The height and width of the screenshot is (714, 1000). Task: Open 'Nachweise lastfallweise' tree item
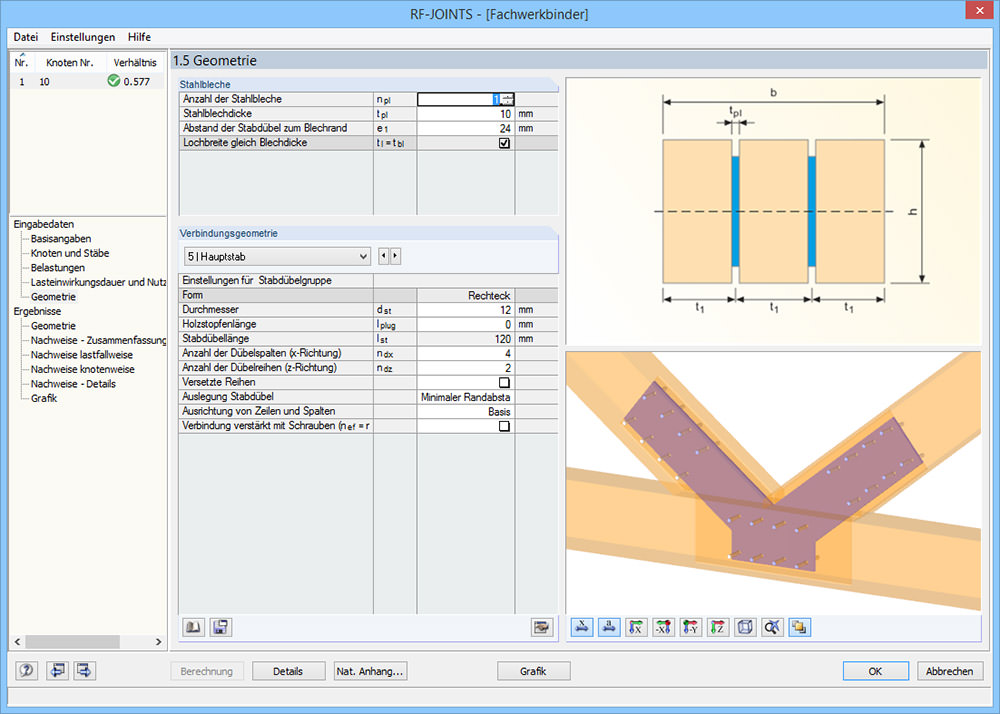point(82,354)
